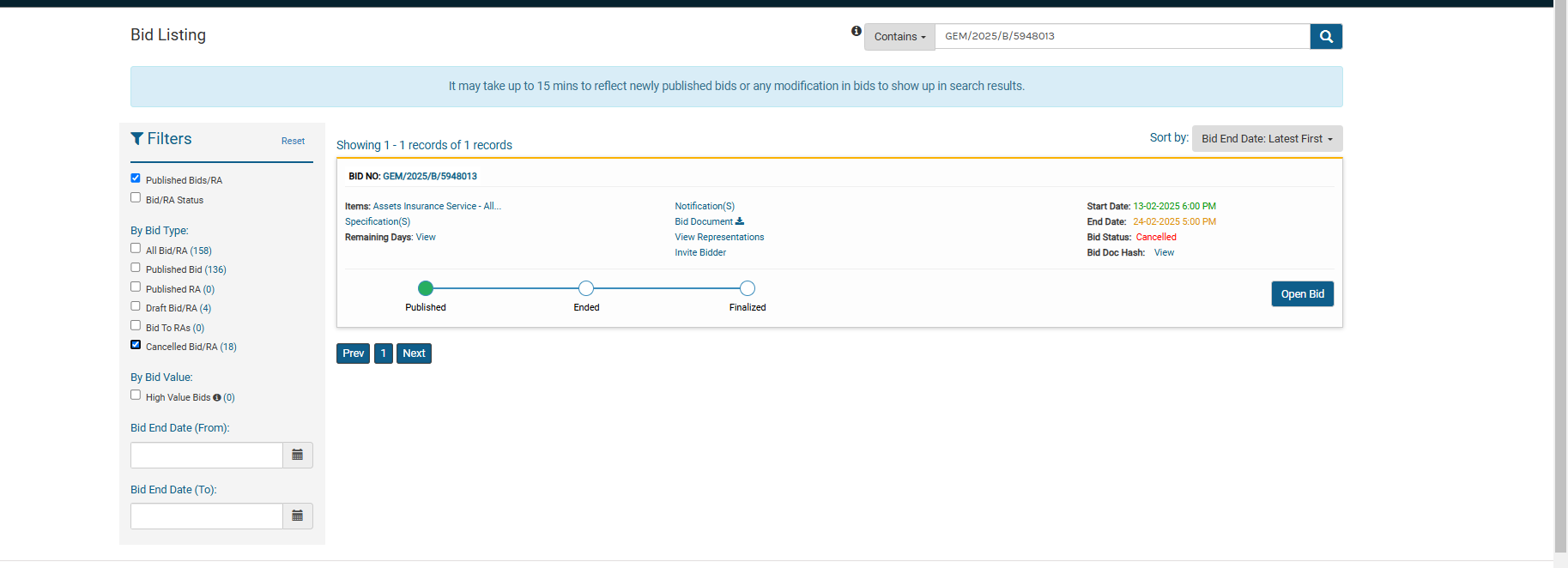This screenshot has width=1568, height=568.
Task: Click inside the bid number search field
Action: [x=1121, y=36]
